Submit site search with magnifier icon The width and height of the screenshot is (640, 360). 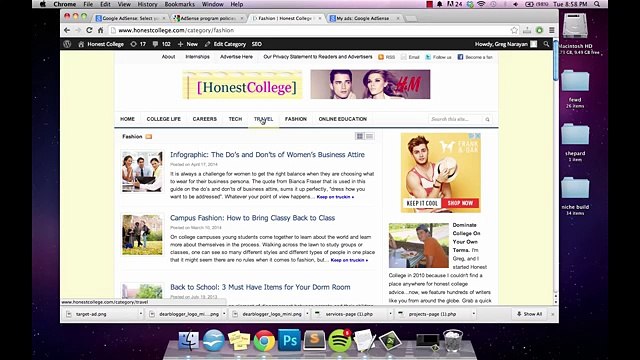(487, 119)
